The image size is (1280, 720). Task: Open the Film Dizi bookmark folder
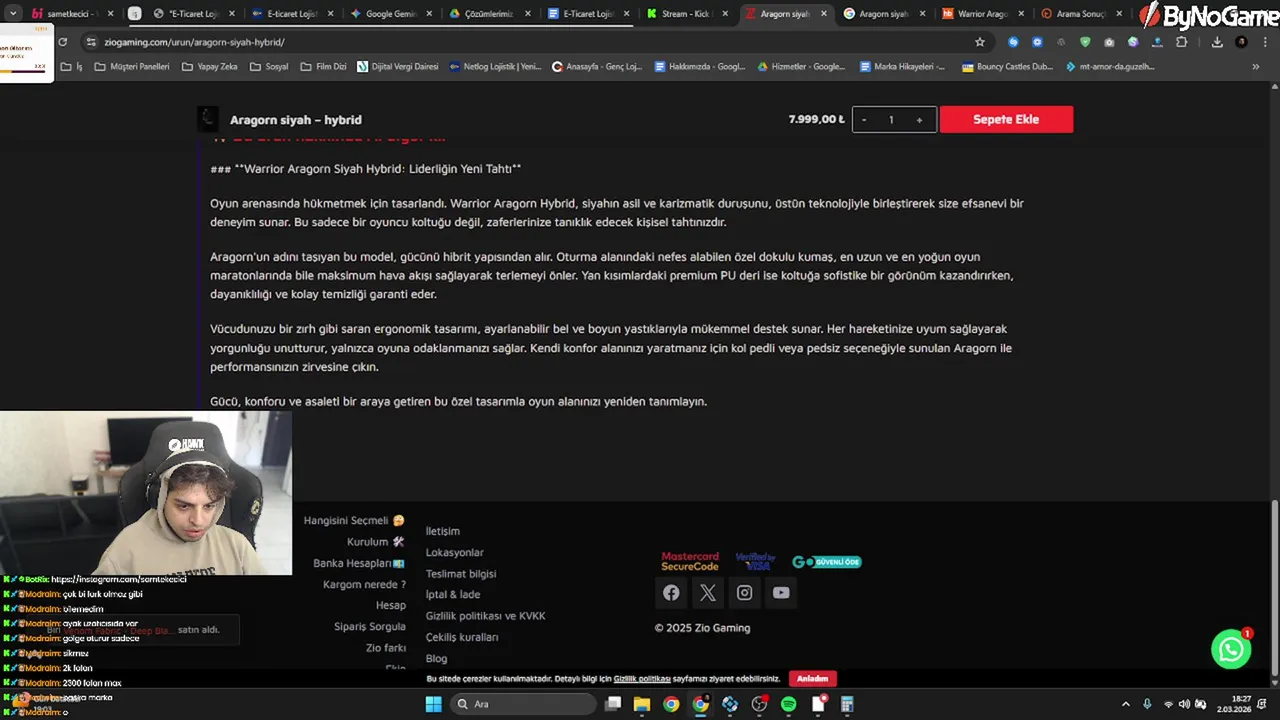323,67
